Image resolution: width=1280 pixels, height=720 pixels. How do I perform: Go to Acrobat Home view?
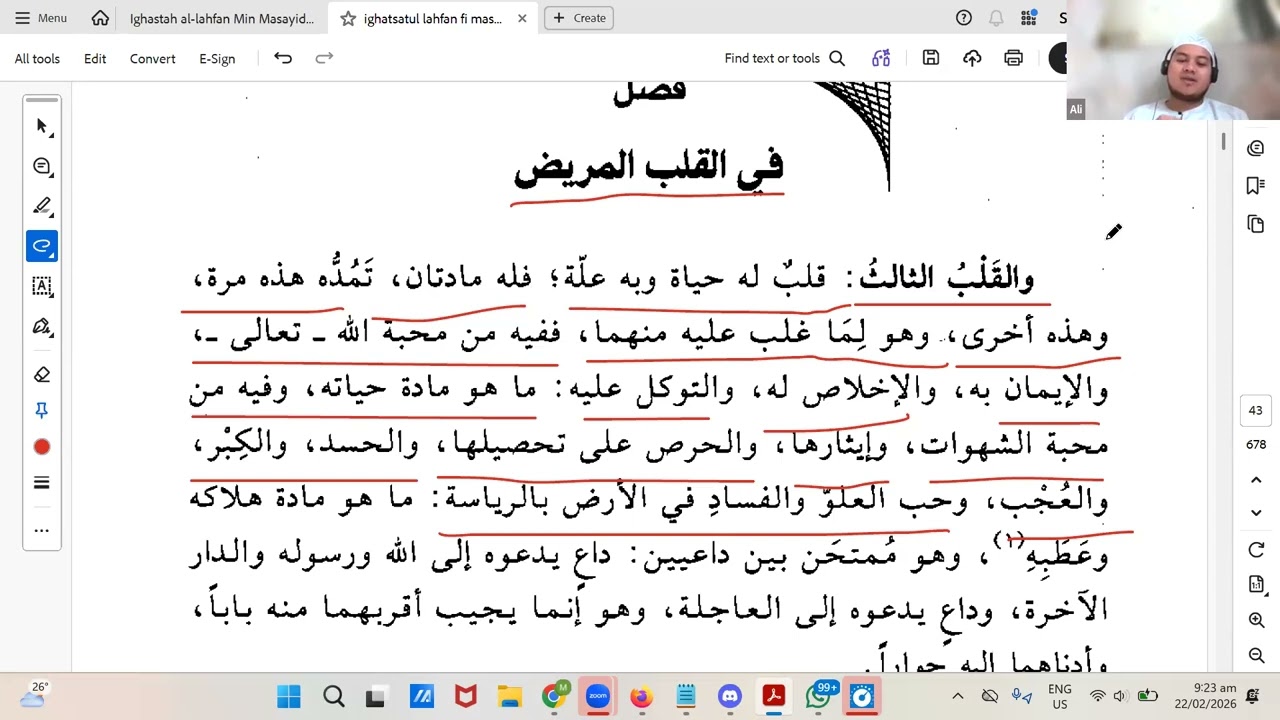click(x=100, y=18)
